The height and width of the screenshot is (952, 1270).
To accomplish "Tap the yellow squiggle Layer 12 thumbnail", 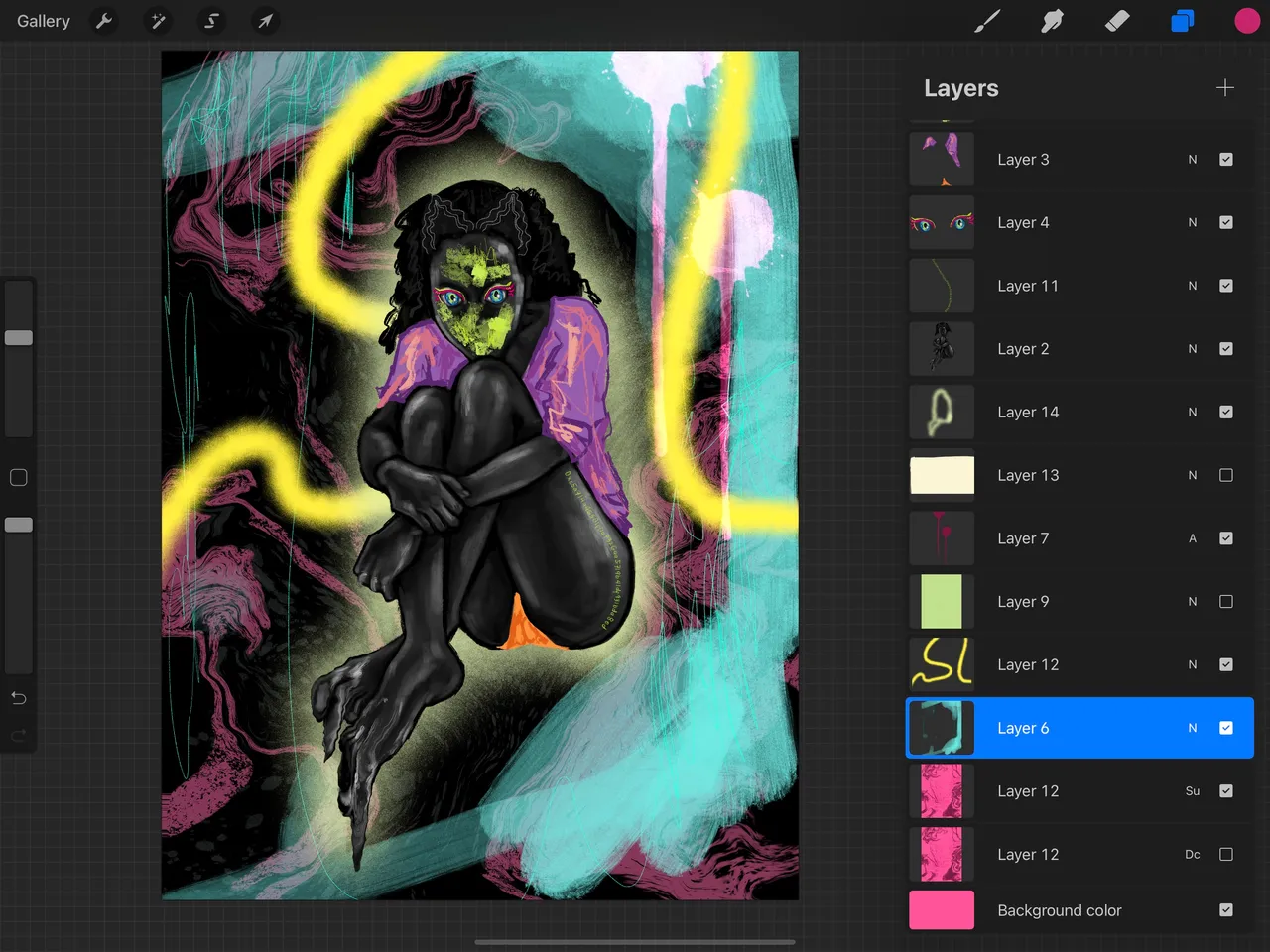I will click(x=942, y=664).
